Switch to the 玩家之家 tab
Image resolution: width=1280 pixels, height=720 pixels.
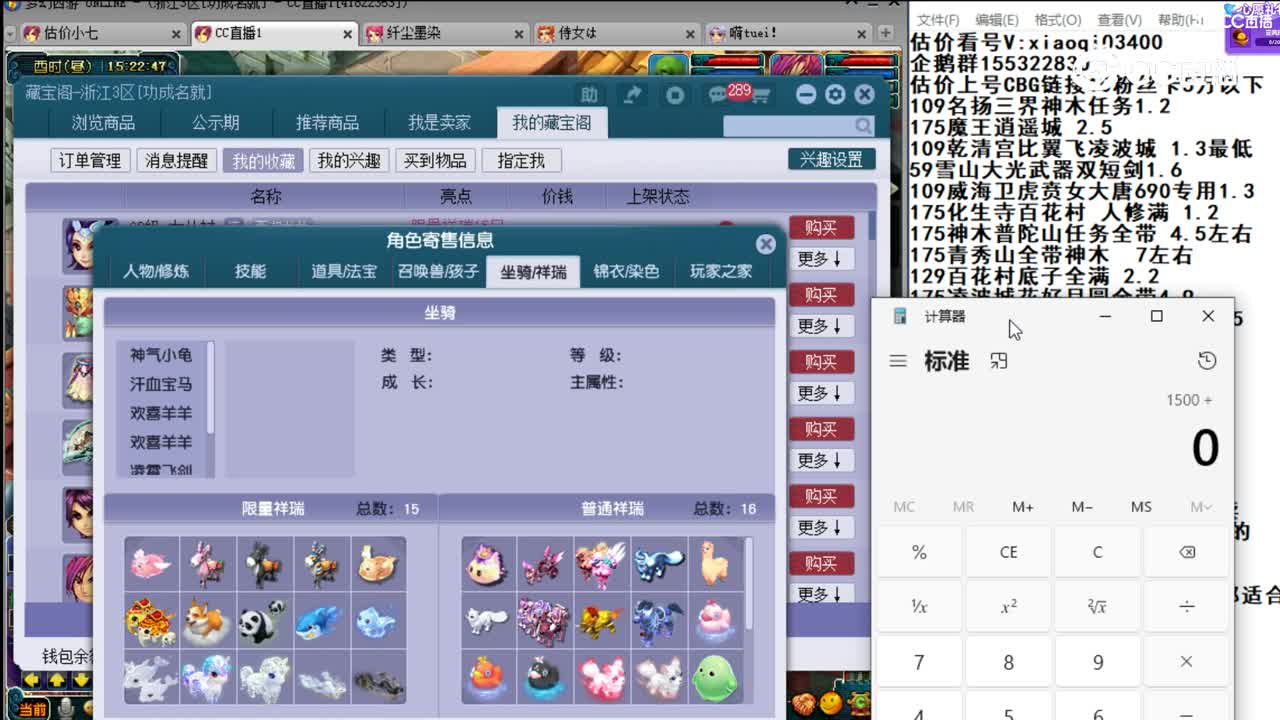720,271
